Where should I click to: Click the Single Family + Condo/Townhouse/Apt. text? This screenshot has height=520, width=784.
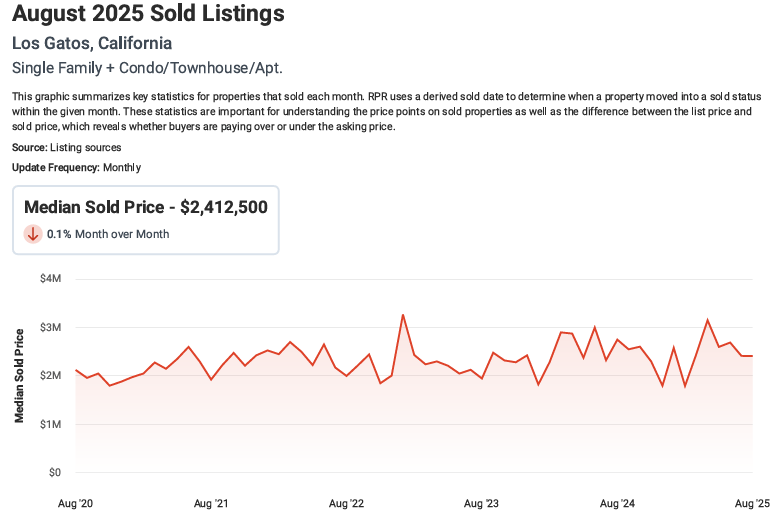[148, 68]
